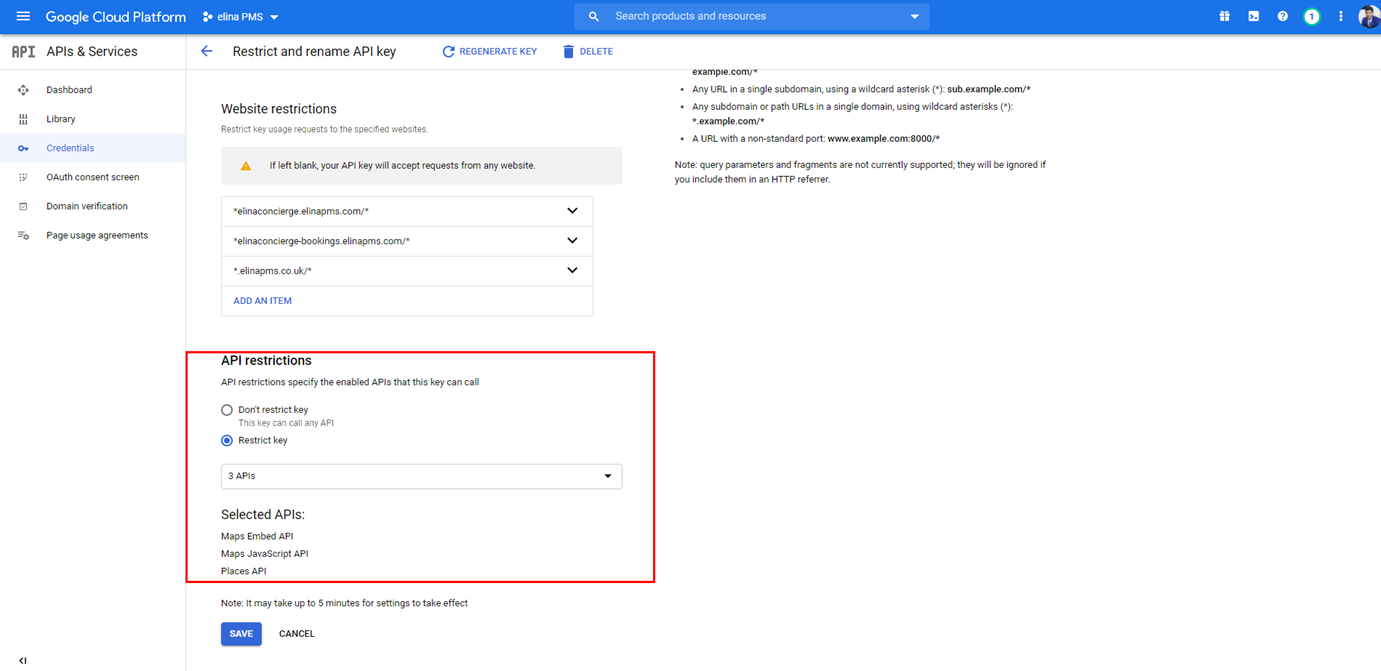Image resolution: width=1381 pixels, height=671 pixels.
Task: Cancel the API key changes
Action: point(297,634)
